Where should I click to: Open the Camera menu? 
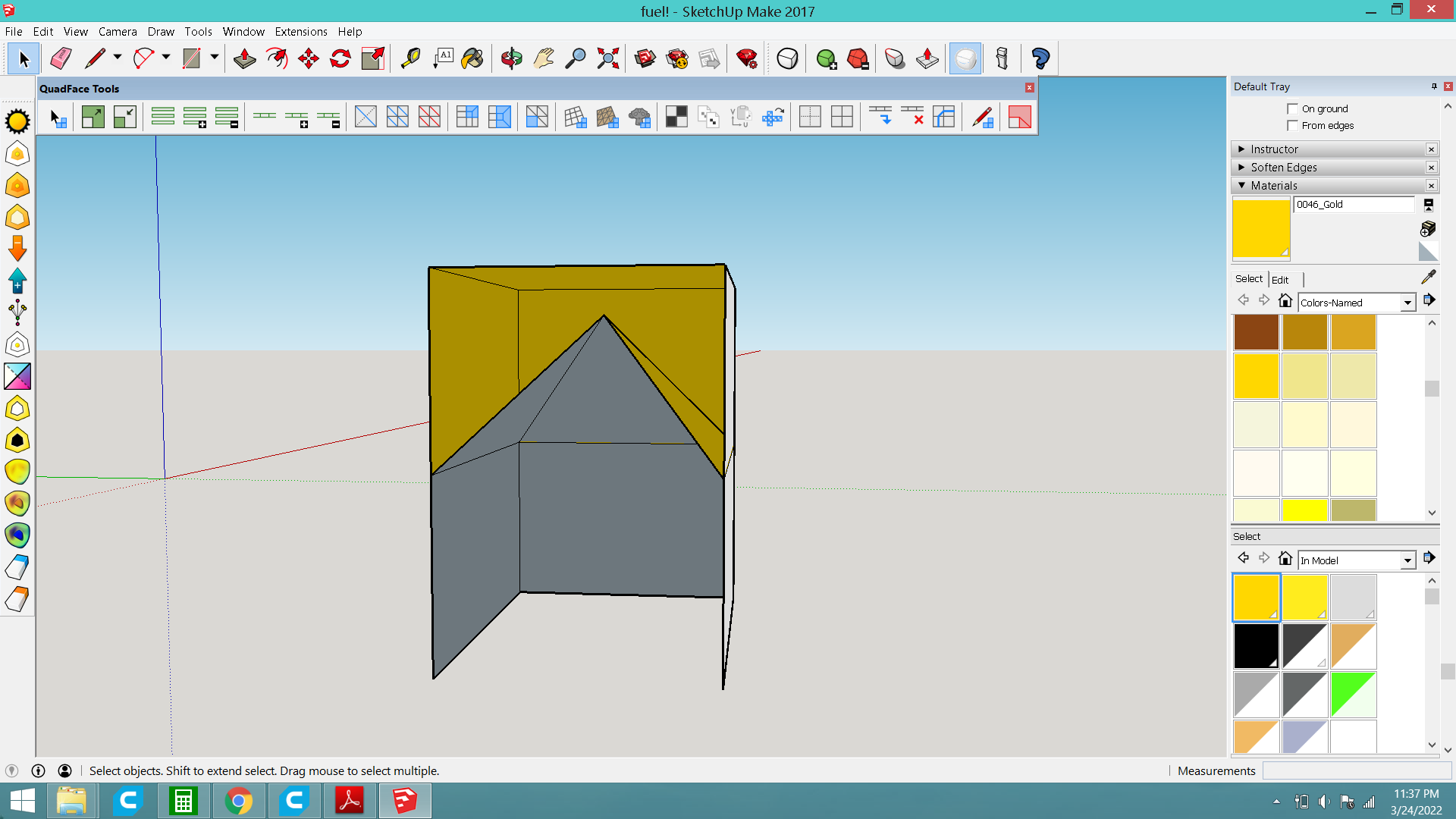[x=118, y=32]
